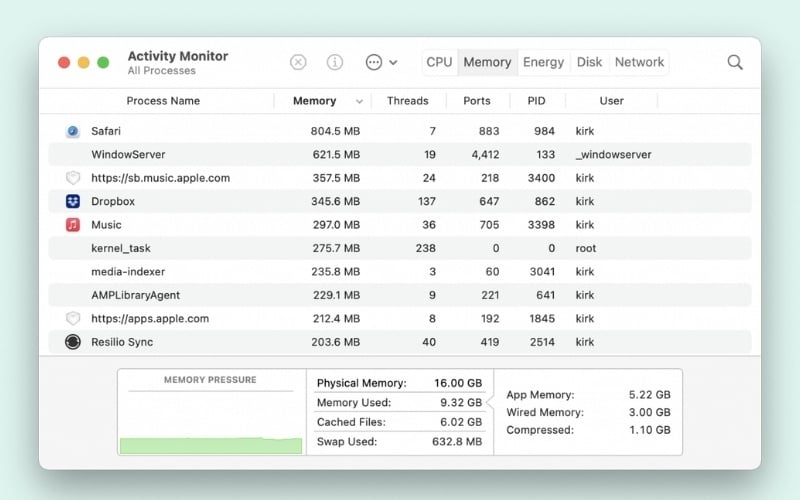
Task: Click the Memory Used 9.32 GB value
Action: [461, 403]
